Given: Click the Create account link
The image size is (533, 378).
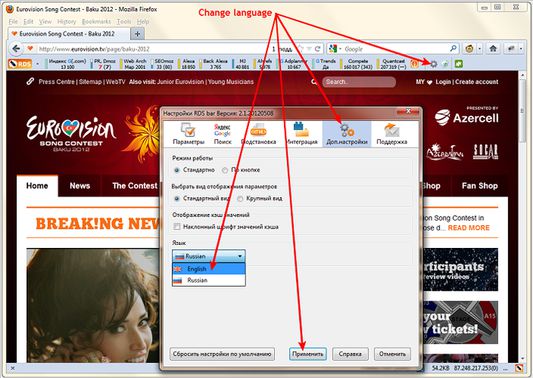Looking at the screenshot, I should (x=477, y=82).
